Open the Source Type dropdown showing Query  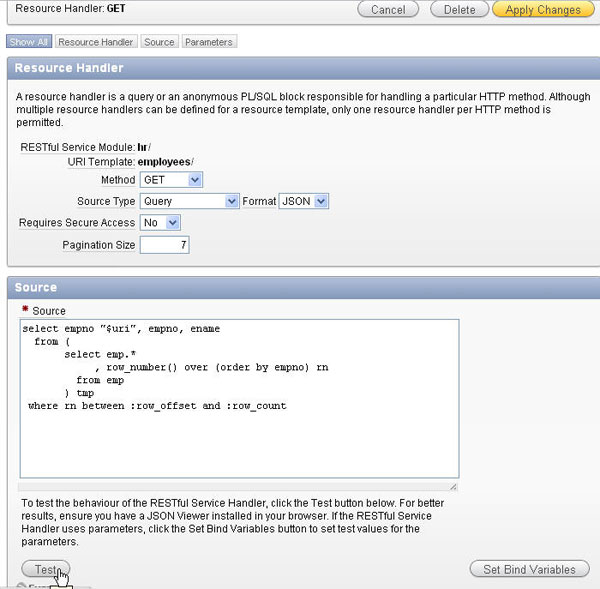[189, 201]
